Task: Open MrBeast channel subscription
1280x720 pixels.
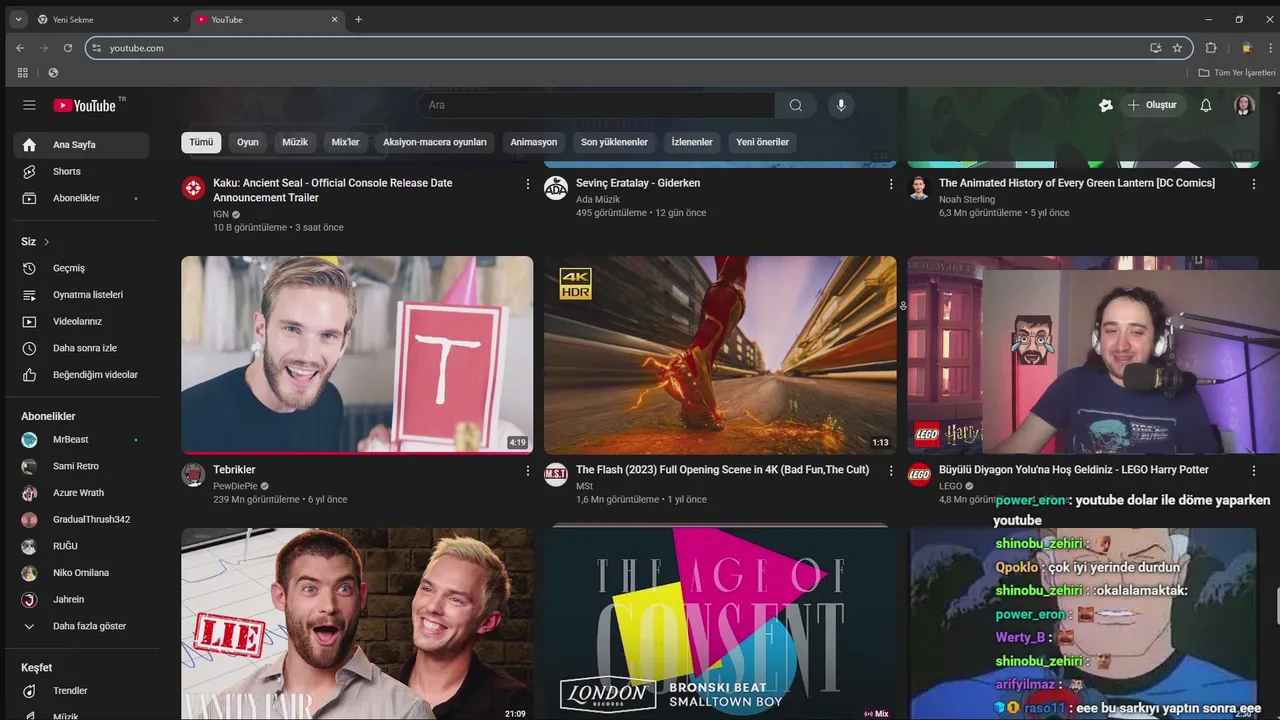Action: (x=82, y=440)
